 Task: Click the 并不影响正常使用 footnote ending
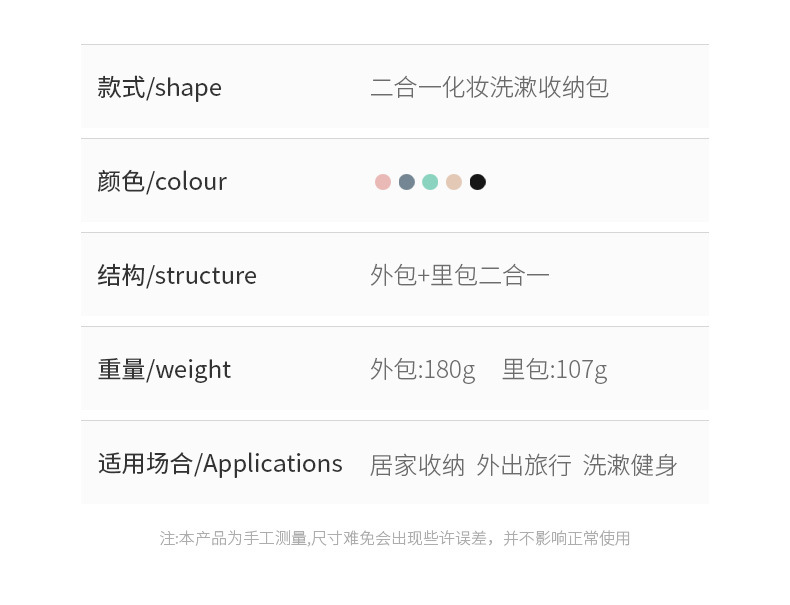pyautogui.click(x=566, y=538)
